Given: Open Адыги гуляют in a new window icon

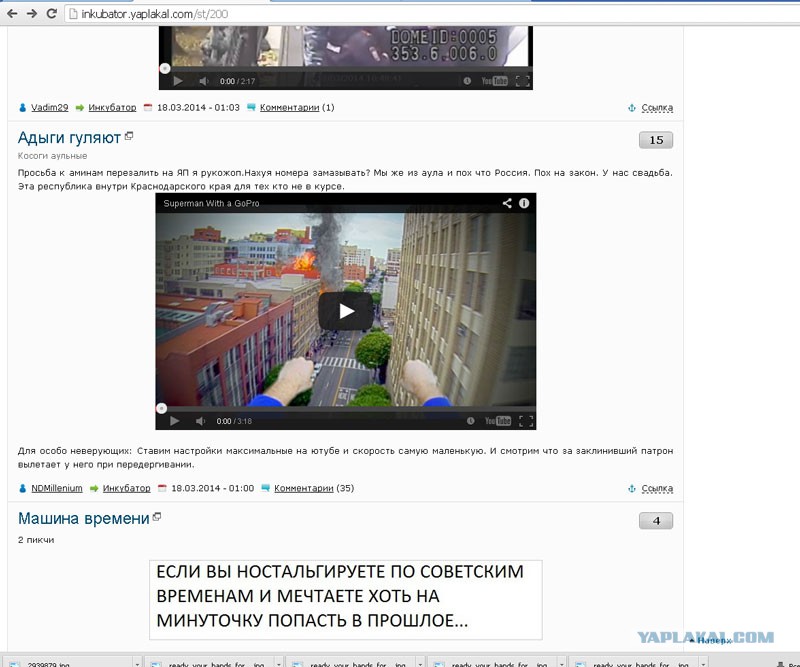Looking at the screenshot, I should [x=129, y=136].
